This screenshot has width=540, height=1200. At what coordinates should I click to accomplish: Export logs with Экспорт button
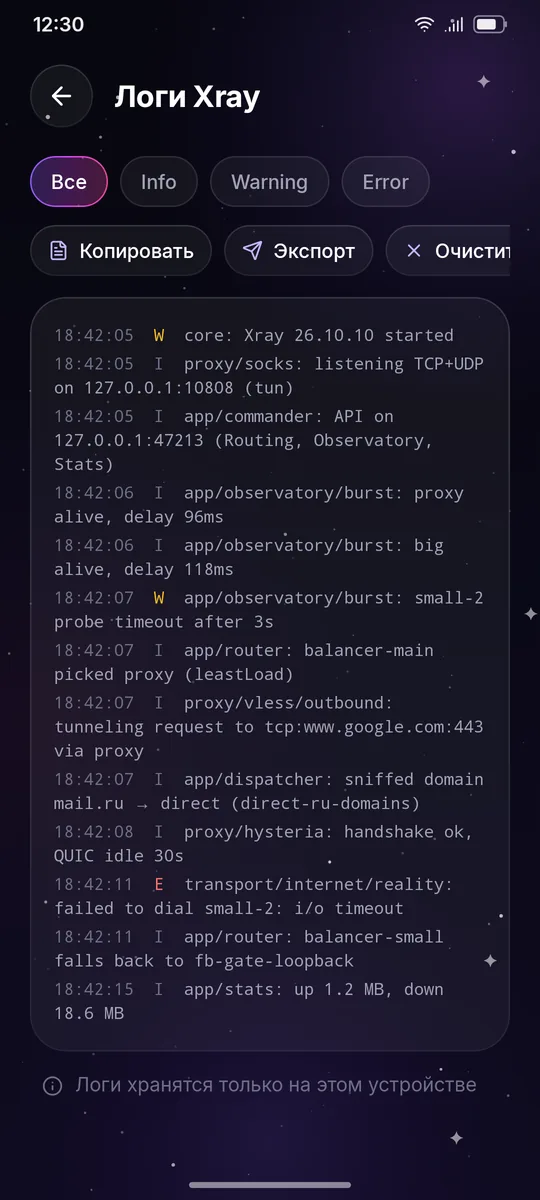point(298,250)
